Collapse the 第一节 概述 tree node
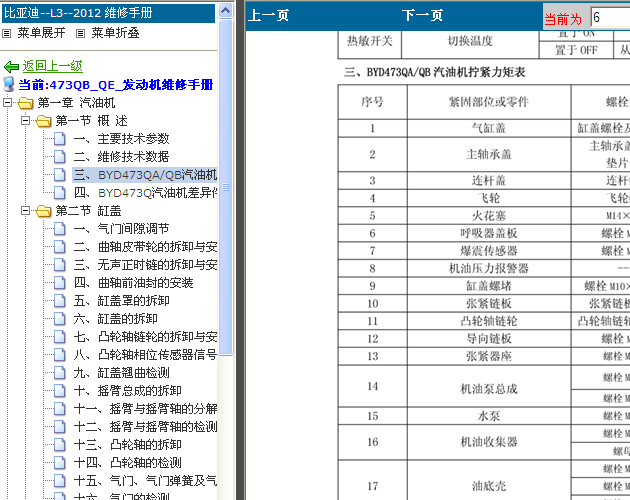 pyautogui.click(x=25, y=121)
